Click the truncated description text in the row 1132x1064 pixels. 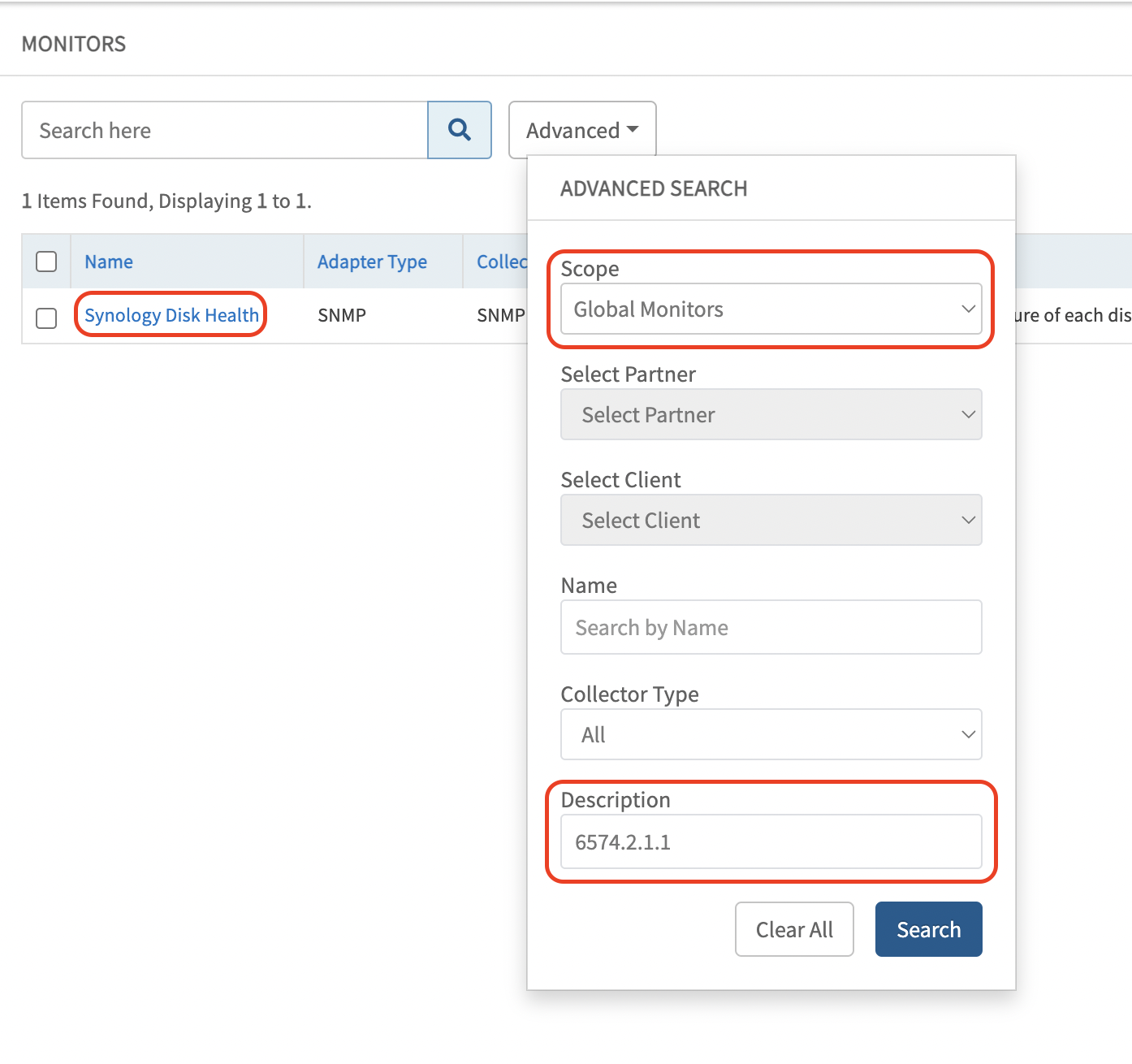click(x=1072, y=315)
